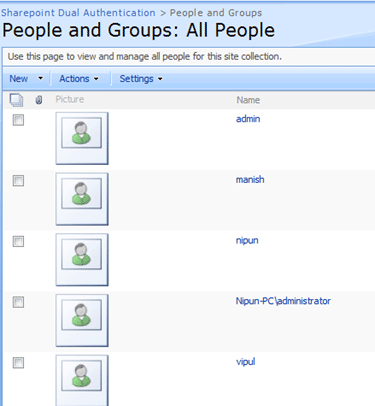Open the manish user picture
375x406 pixels.
(82, 199)
